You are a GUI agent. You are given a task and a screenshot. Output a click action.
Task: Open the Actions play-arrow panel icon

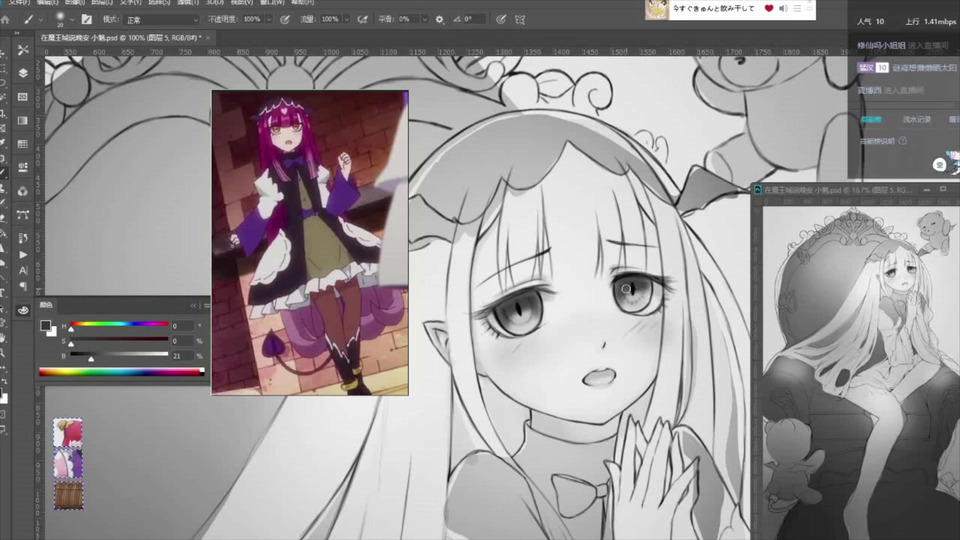pos(23,255)
